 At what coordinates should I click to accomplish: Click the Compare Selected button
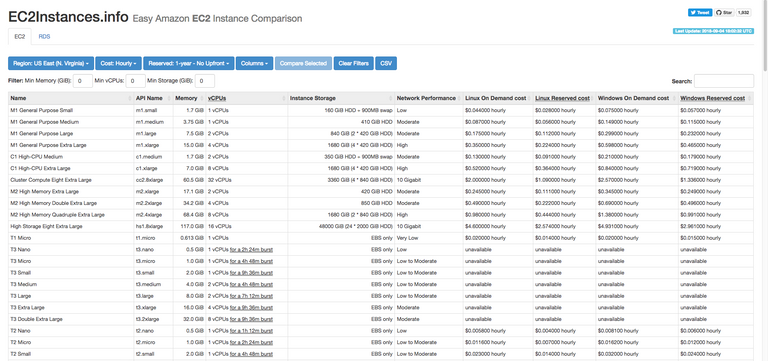point(303,63)
